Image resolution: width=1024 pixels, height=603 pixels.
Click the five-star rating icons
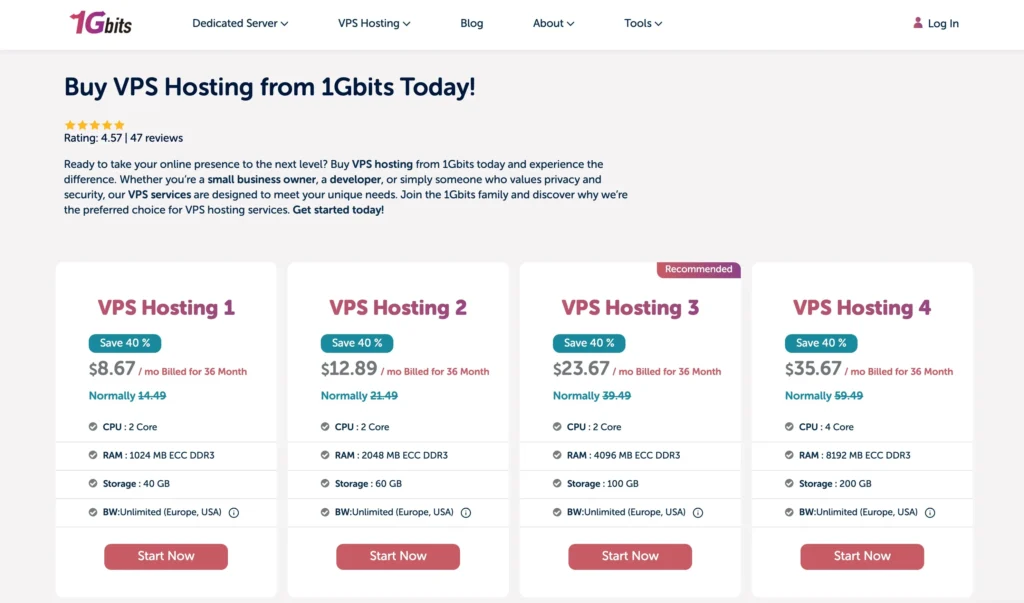tap(94, 125)
